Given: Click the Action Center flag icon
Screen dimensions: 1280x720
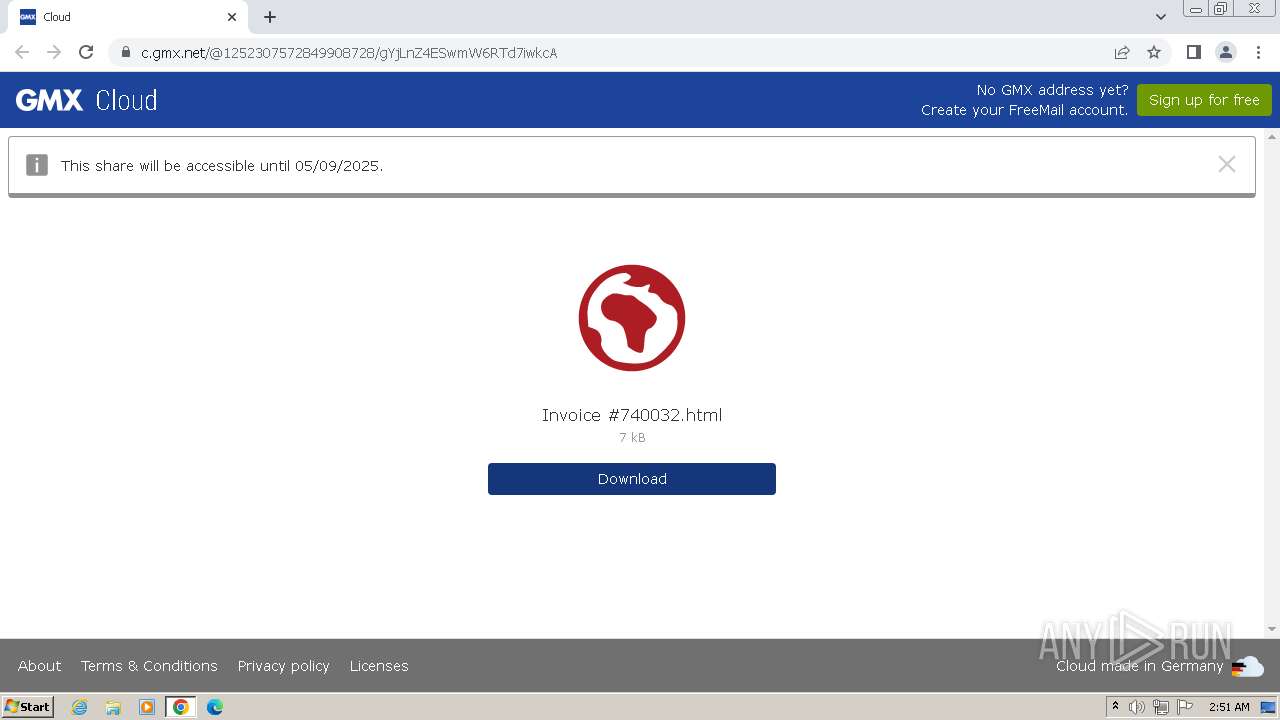Looking at the screenshot, I should [x=1185, y=707].
